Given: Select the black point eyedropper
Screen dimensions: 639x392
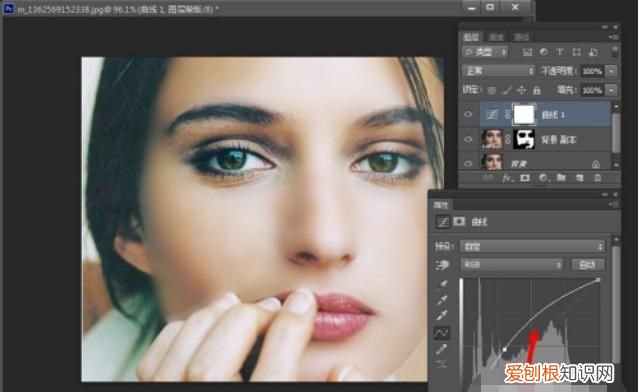Looking at the screenshot, I should point(442,284).
